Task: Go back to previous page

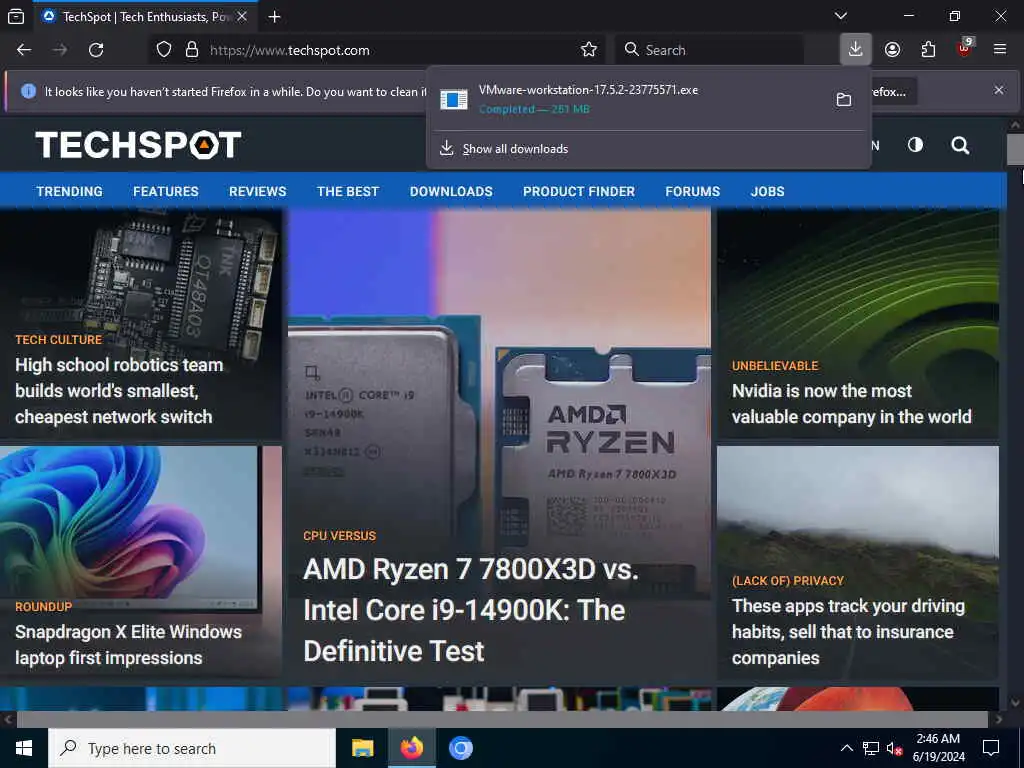Action: tap(24, 50)
